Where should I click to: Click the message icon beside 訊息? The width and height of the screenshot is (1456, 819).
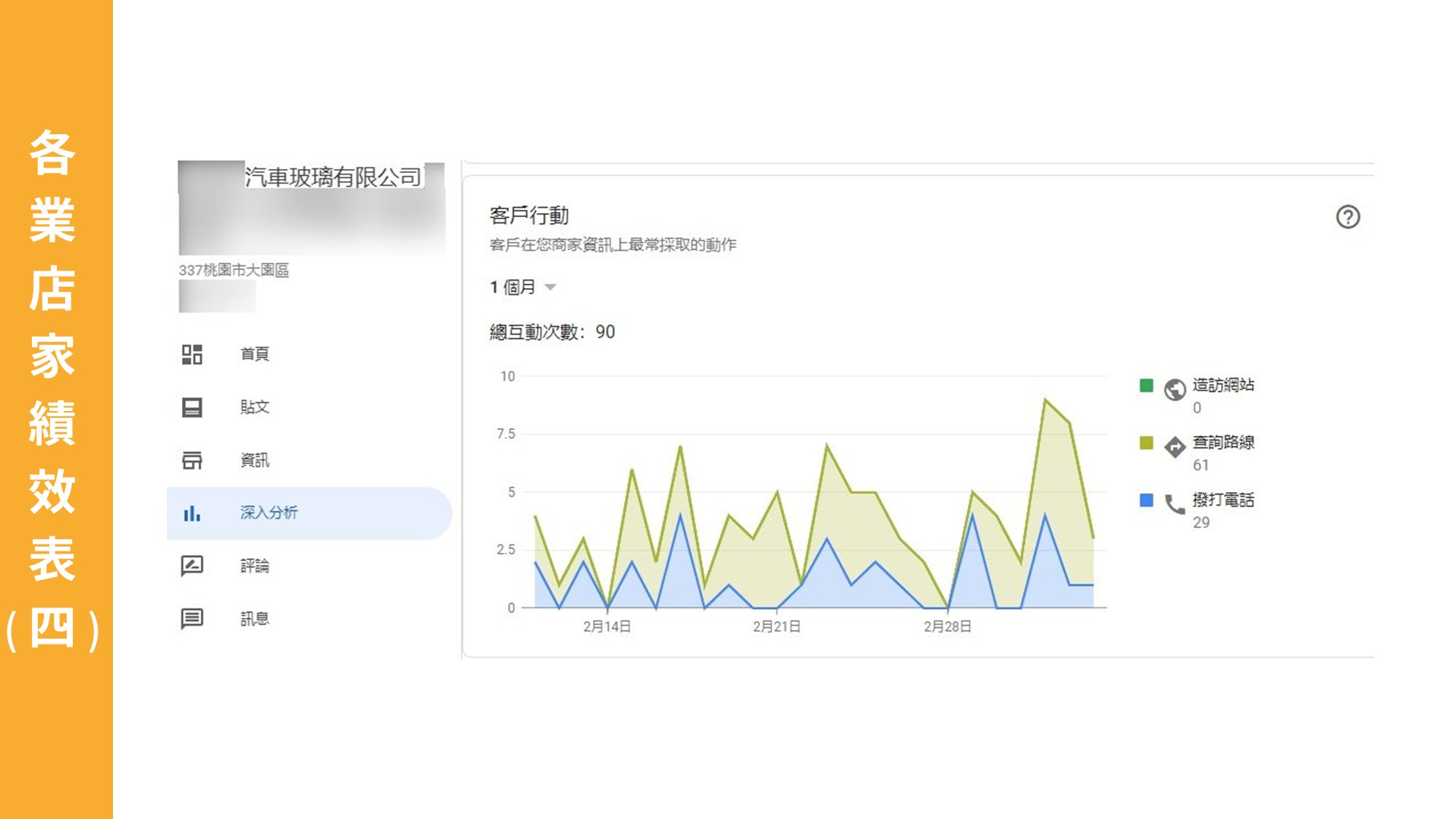pos(192,619)
